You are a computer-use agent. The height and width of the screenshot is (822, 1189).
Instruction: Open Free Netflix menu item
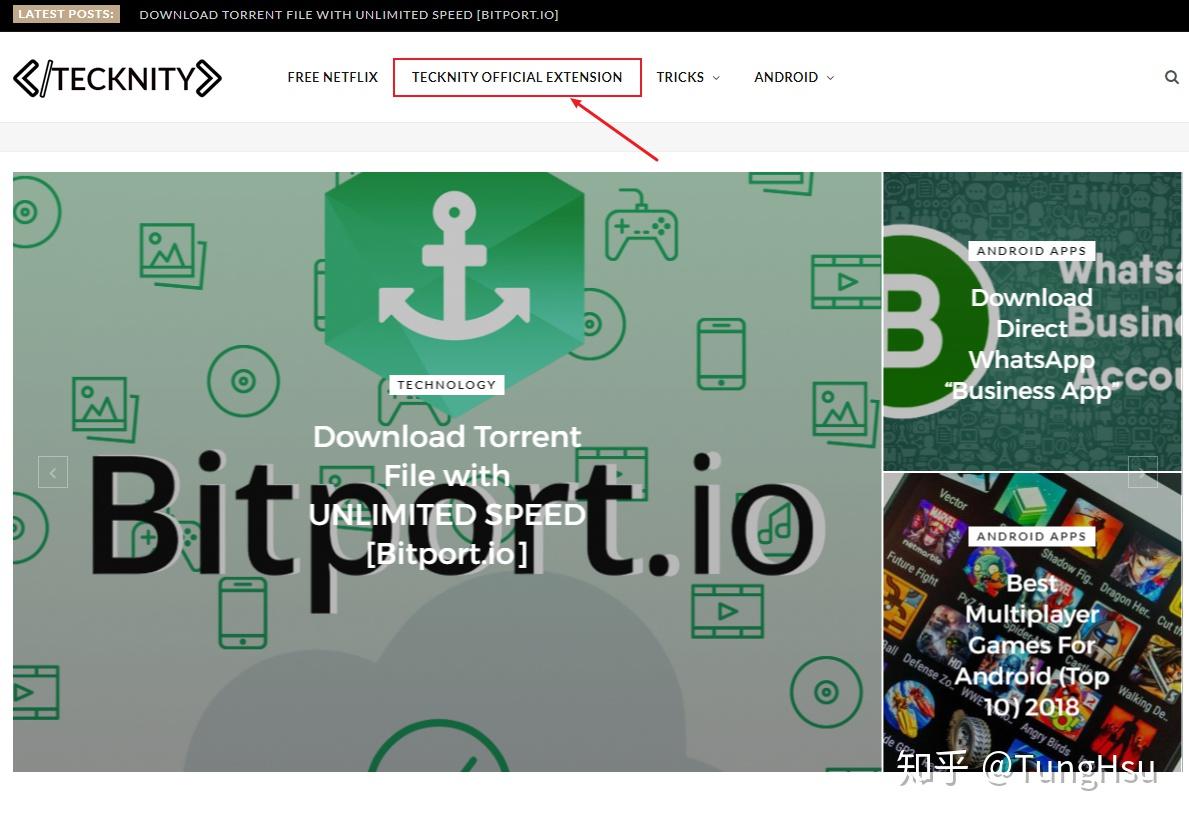tap(332, 77)
